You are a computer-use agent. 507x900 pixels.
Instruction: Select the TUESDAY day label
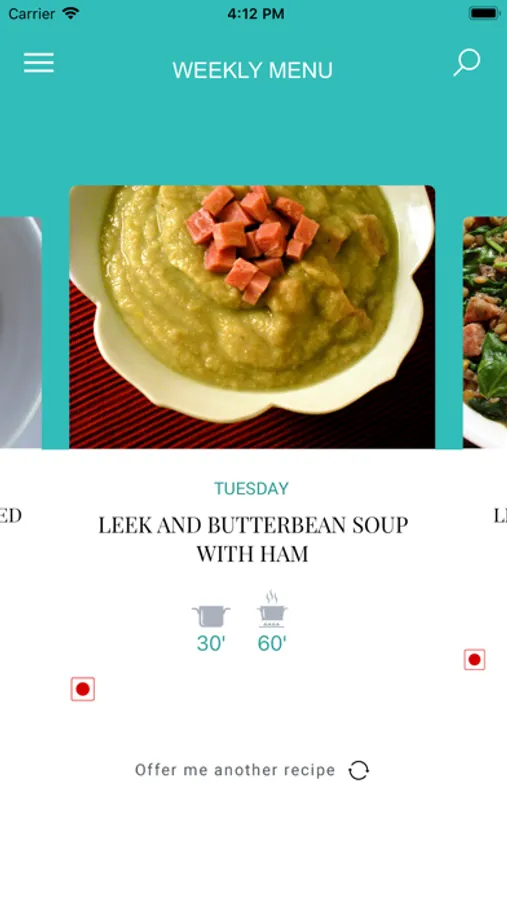pyautogui.click(x=251, y=489)
